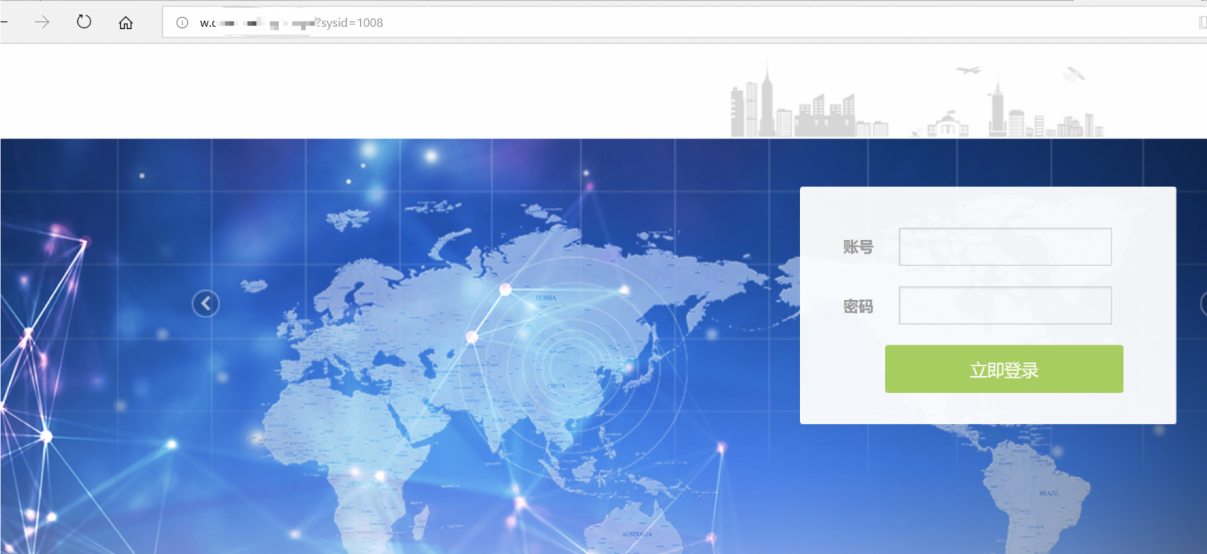The height and width of the screenshot is (554, 1207).
Task: Focus the 密码 password input field
Action: pos(1005,306)
